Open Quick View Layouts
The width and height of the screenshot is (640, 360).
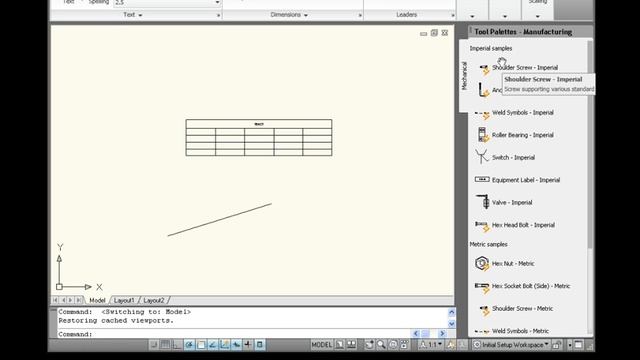pos(340,344)
